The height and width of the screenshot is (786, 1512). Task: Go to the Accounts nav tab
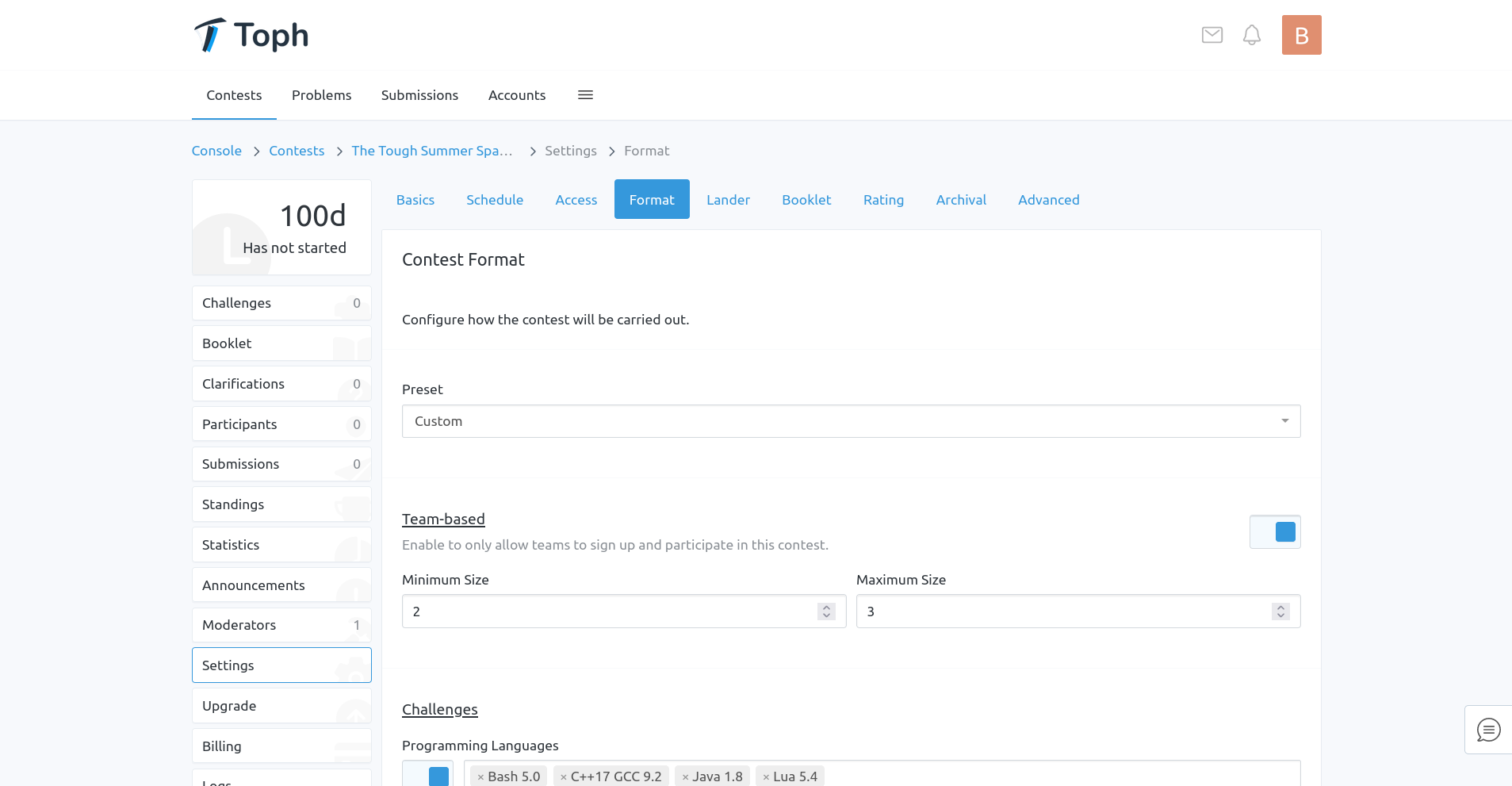517,95
